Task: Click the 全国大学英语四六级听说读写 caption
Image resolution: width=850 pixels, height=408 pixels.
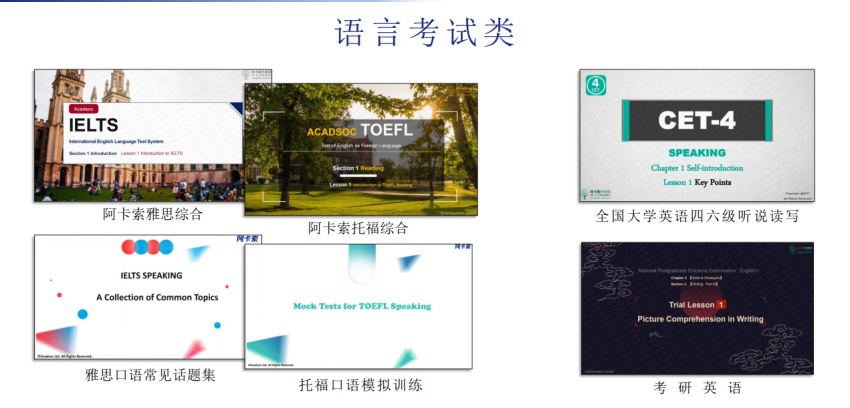Action: point(697,217)
